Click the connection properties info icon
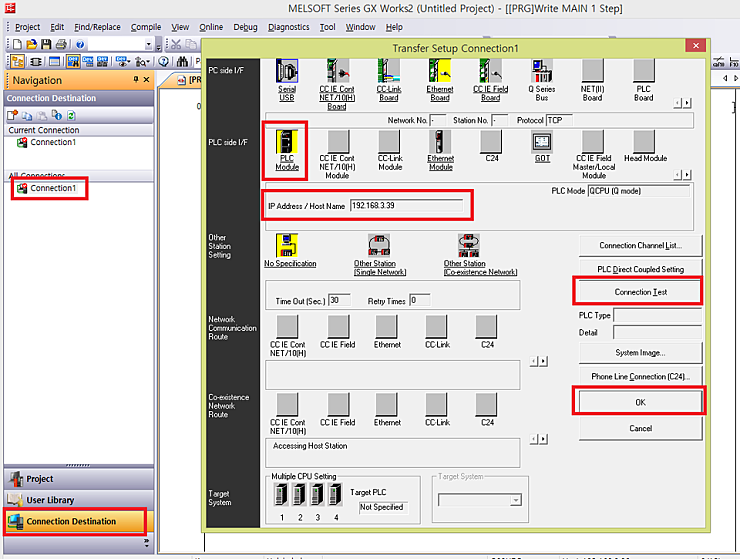Screen dimensions: 740x559 click(57, 115)
